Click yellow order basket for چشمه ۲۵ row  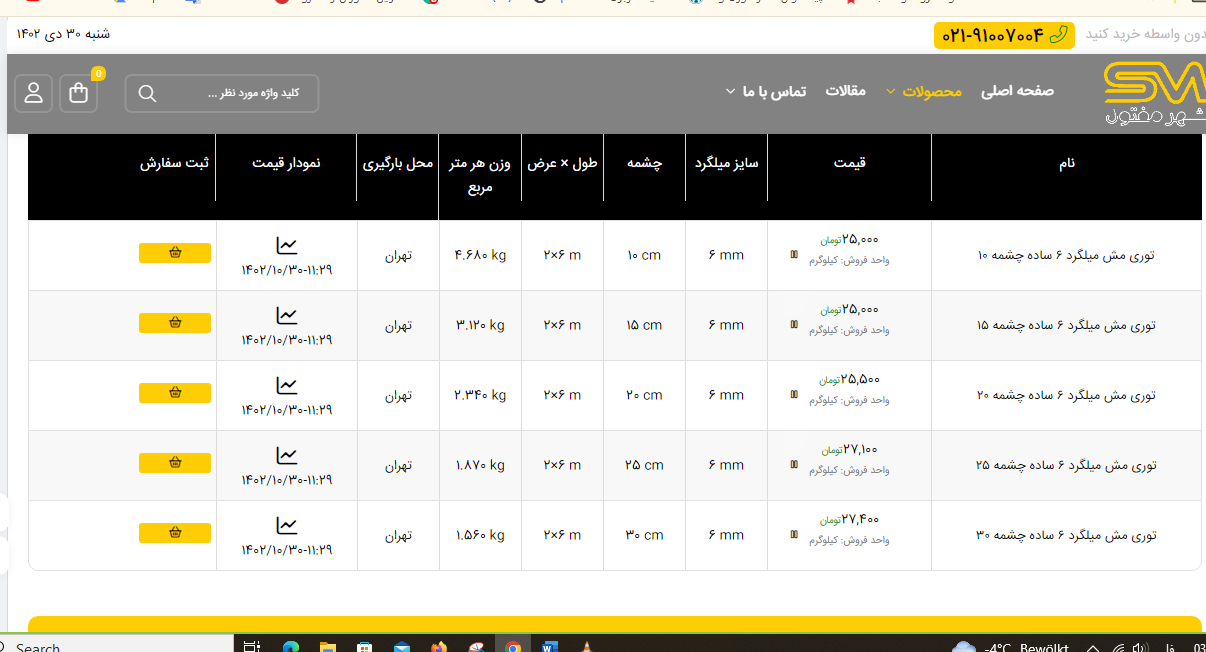point(175,463)
